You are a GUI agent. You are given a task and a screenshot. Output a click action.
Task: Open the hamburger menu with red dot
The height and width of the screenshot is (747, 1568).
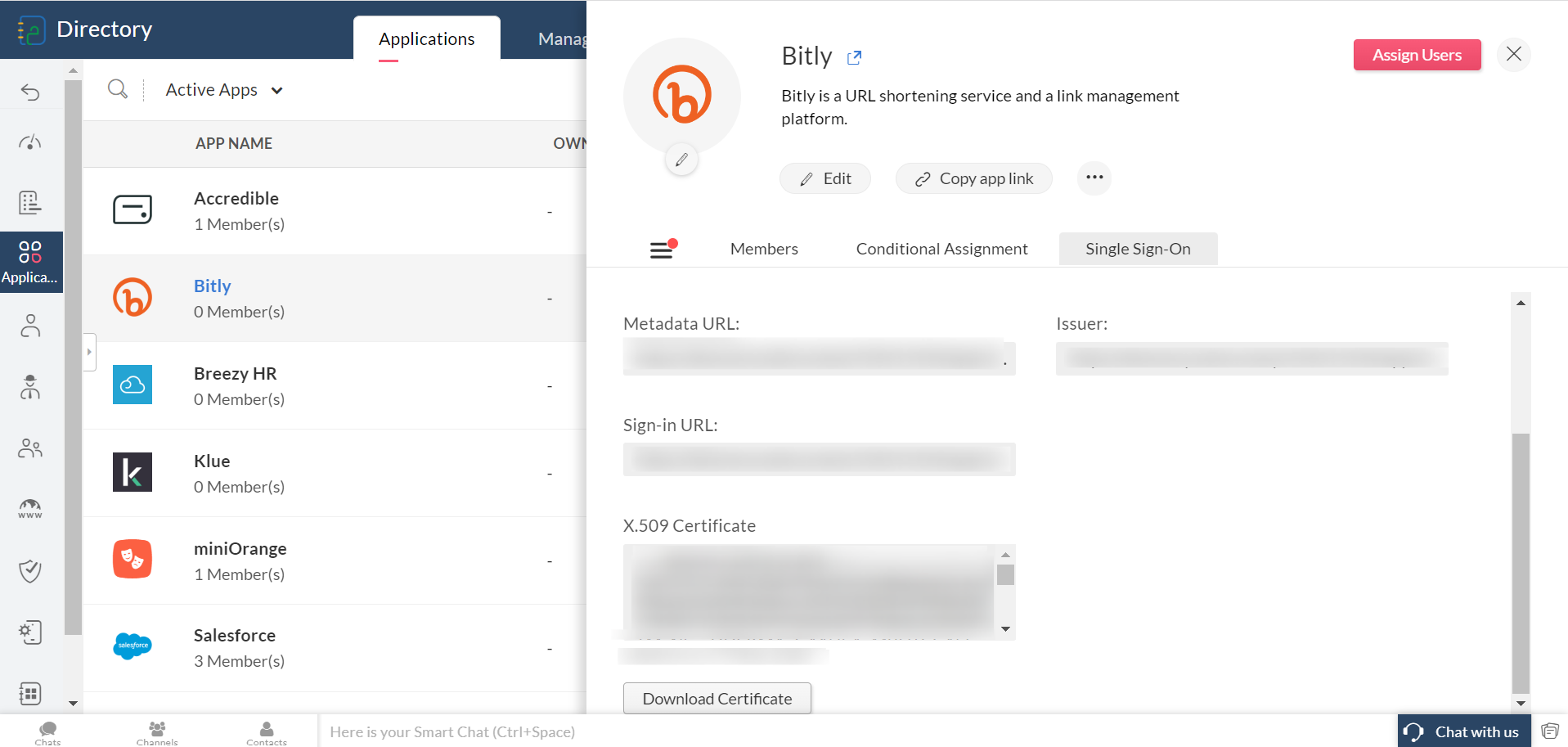coord(663,249)
